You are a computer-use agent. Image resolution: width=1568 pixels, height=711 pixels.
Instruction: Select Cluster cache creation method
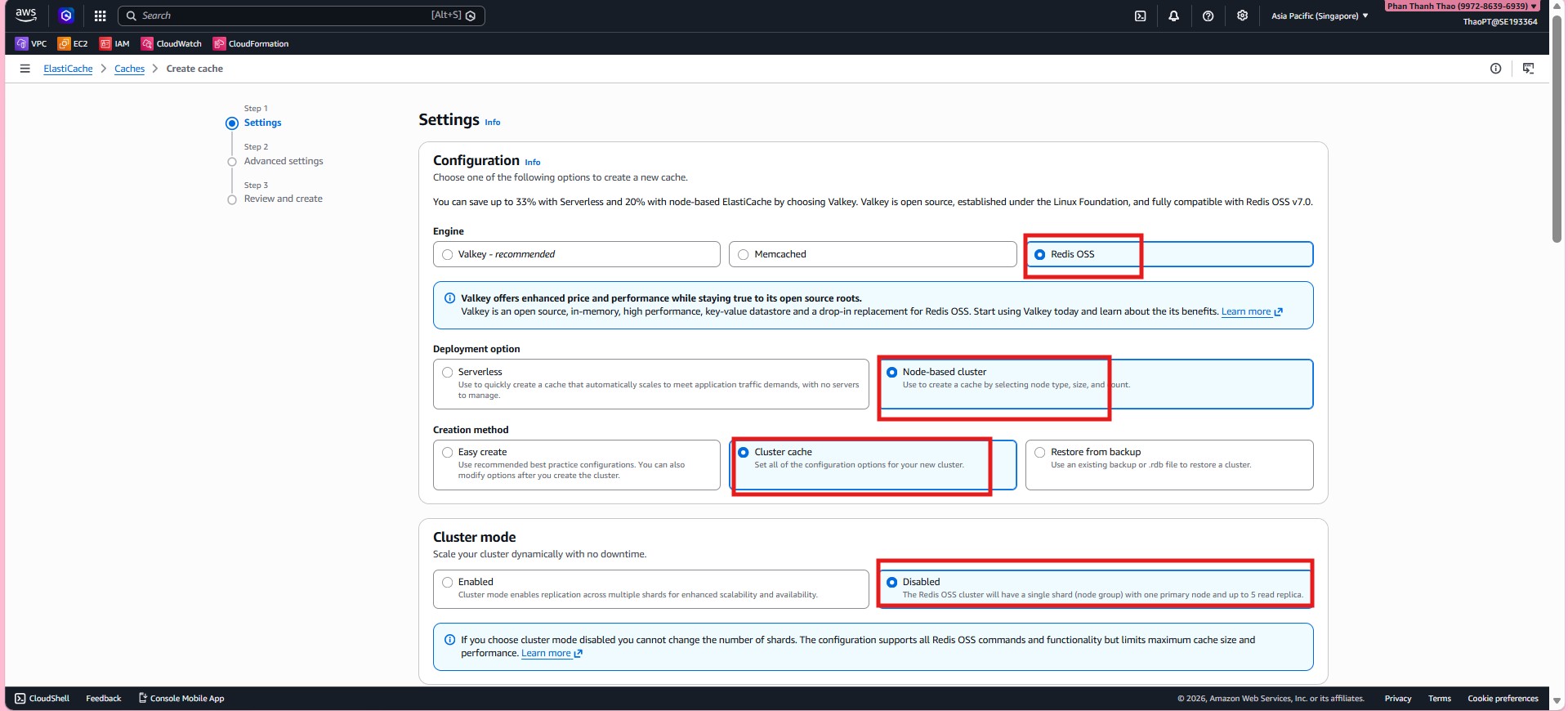[x=873, y=465]
